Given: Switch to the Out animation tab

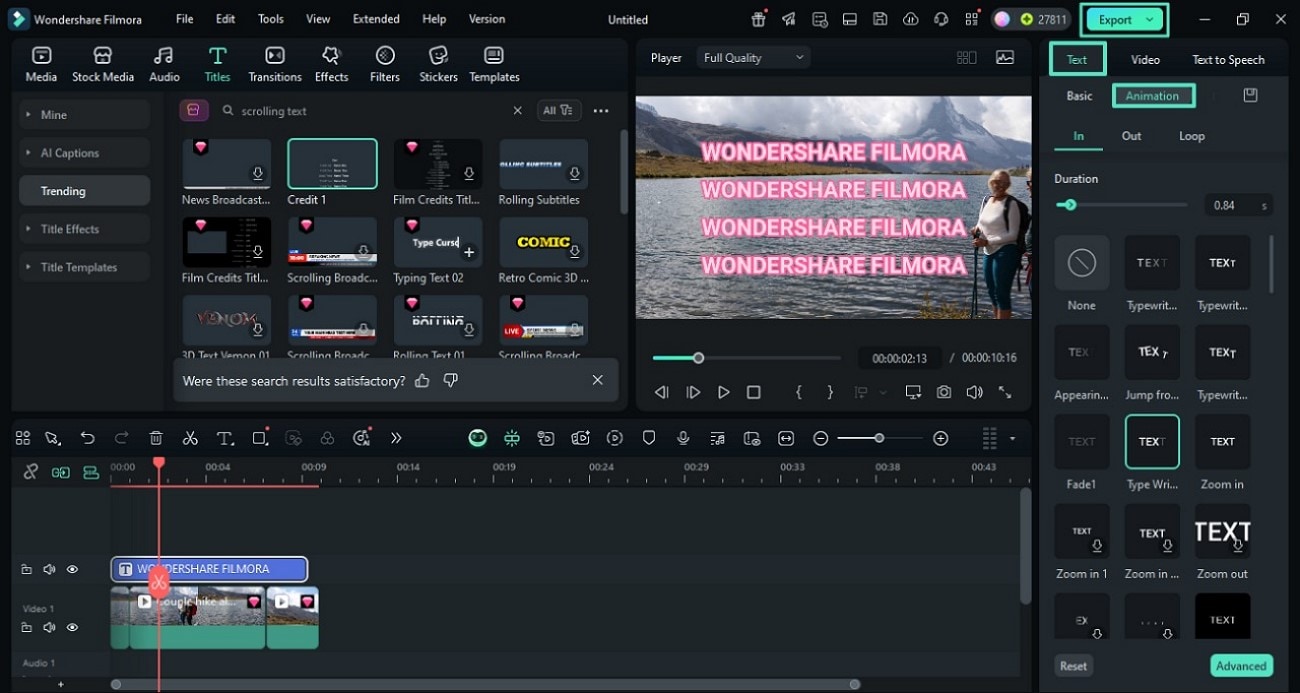Looking at the screenshot, I should tap(1131, 136).
